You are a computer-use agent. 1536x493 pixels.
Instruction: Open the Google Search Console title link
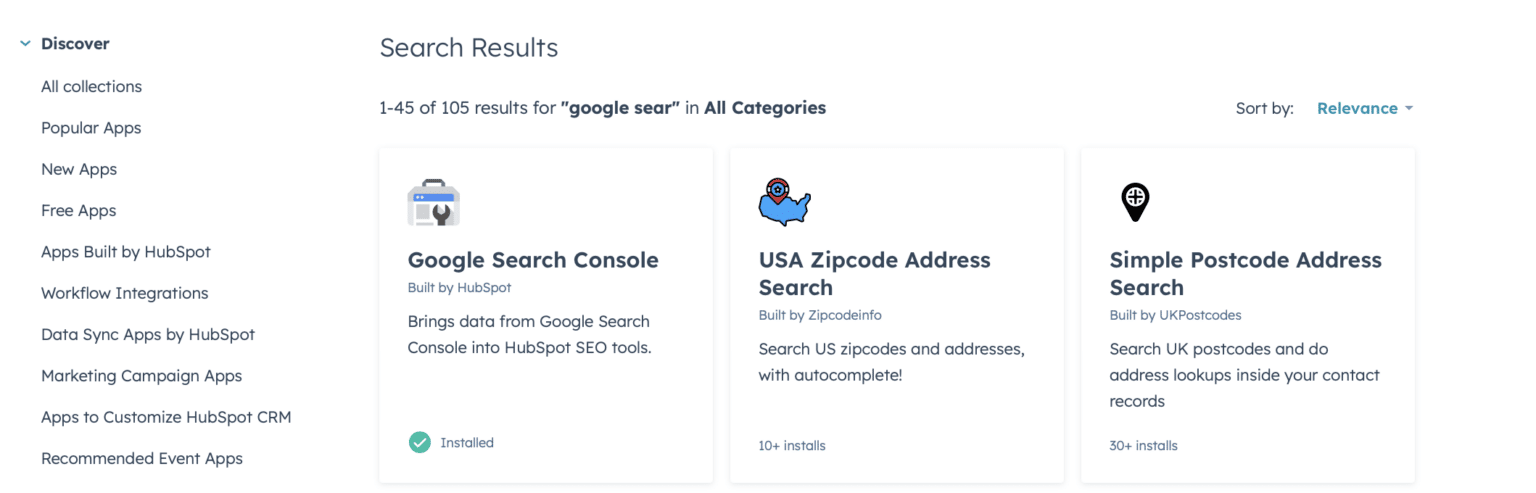[x=533, y=260]
